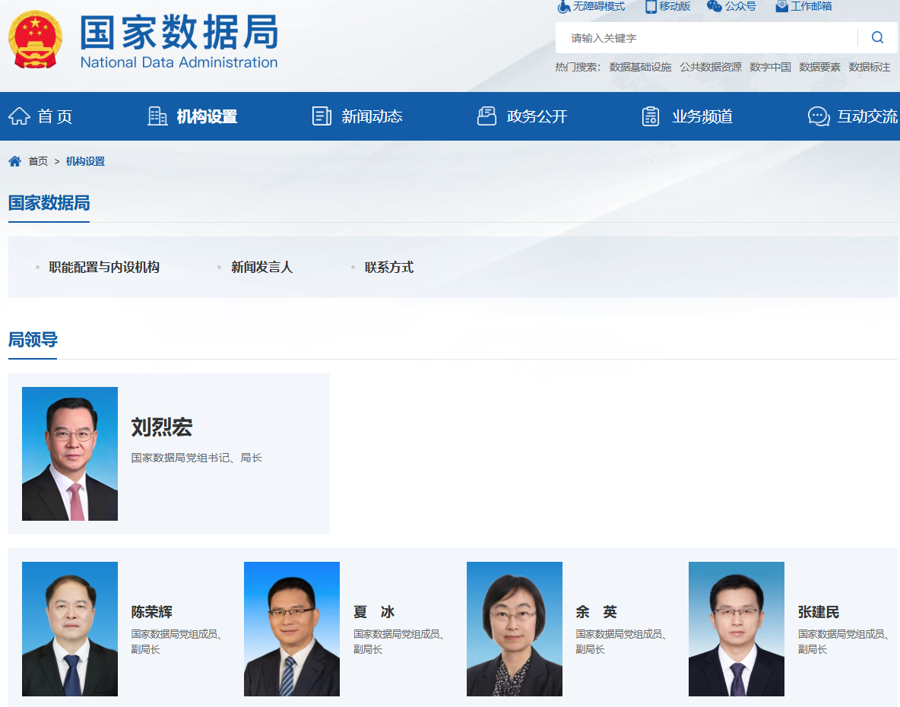Click the portrait photo of 余英
Image resolution: width=900 pixels, height=707 pixels.
coord(514,629)
